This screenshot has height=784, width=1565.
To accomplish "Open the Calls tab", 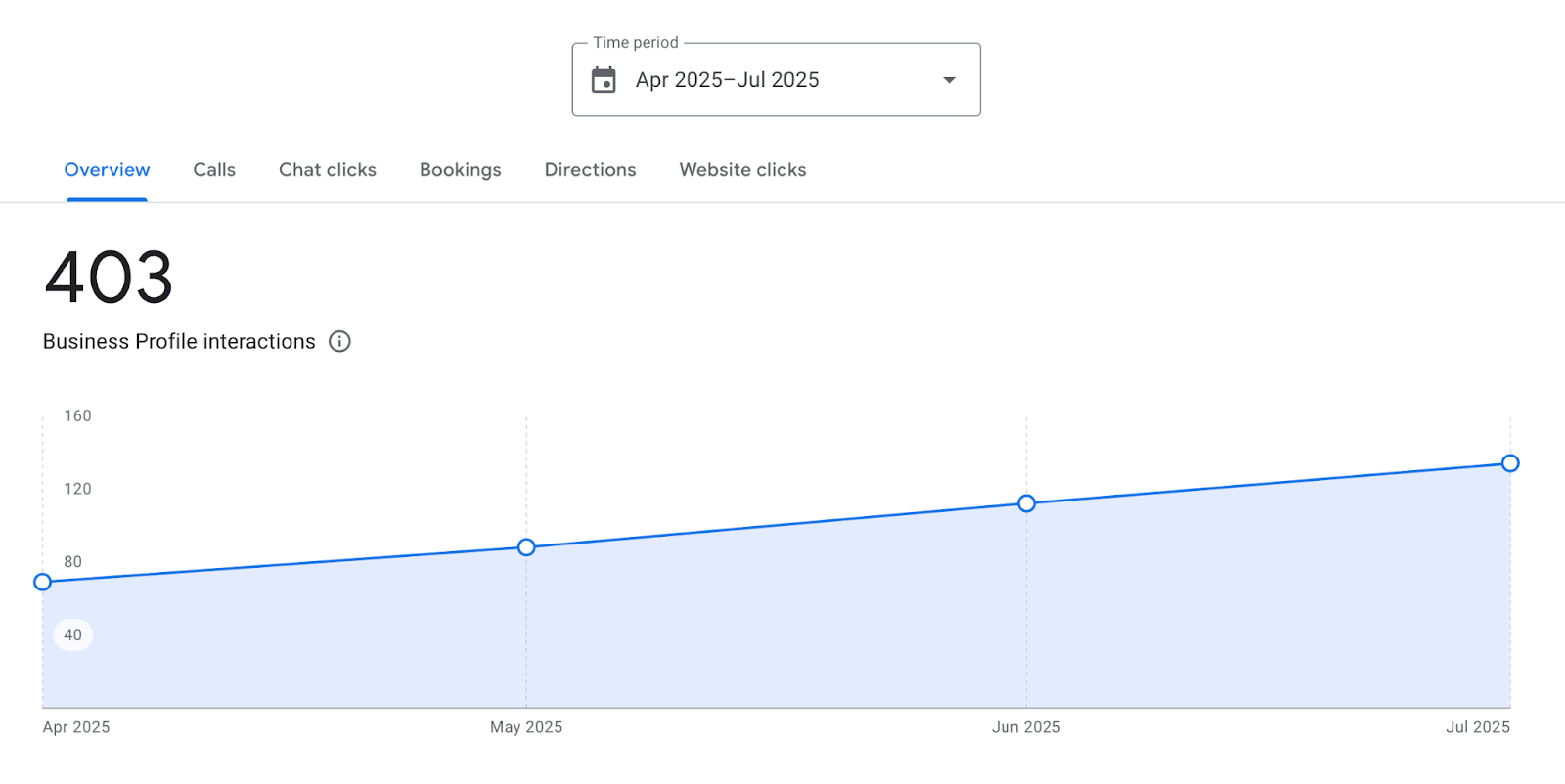I will pyautogui.click(x=214, y=170).
